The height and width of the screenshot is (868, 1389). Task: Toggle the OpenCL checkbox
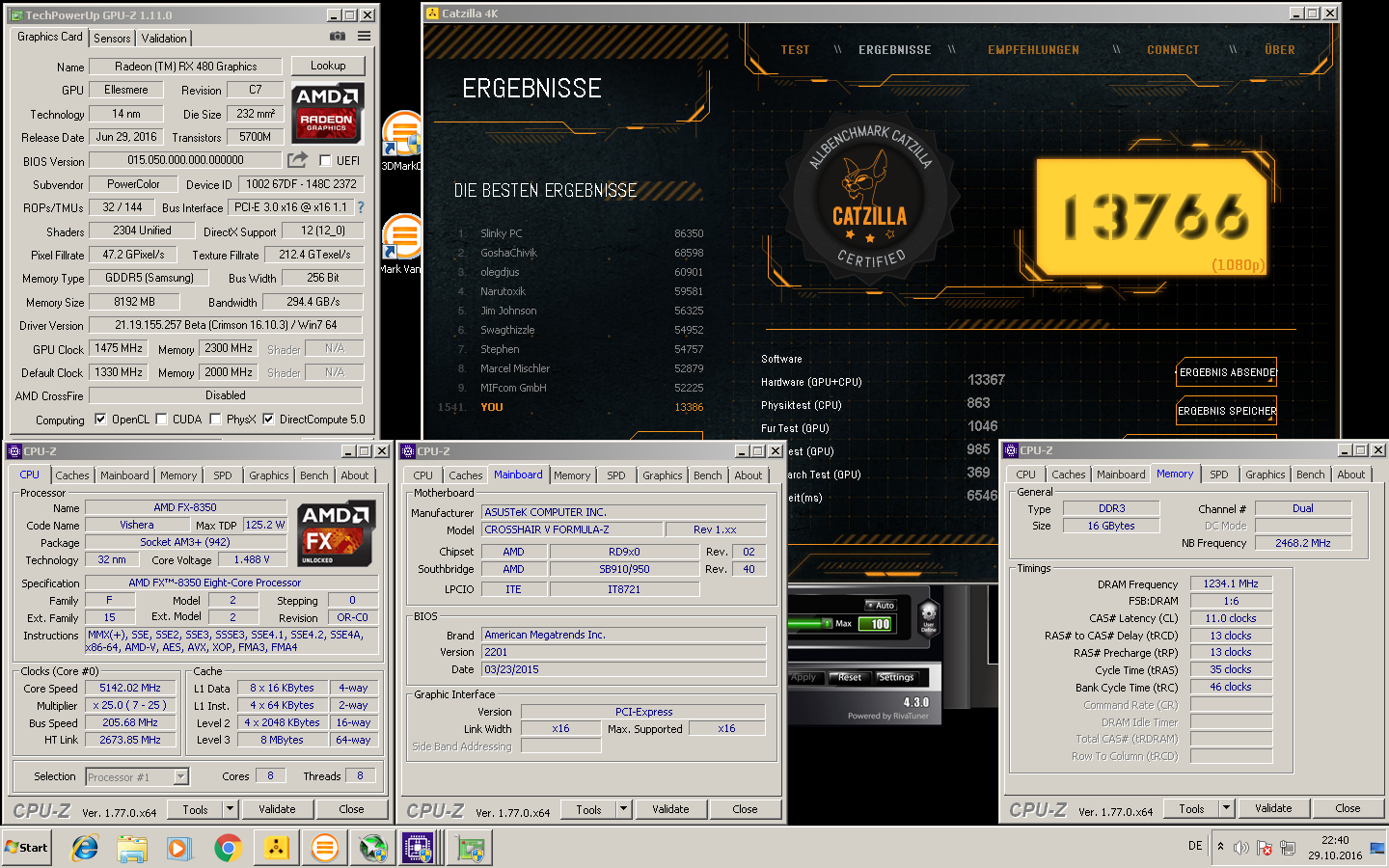(100, 420)
